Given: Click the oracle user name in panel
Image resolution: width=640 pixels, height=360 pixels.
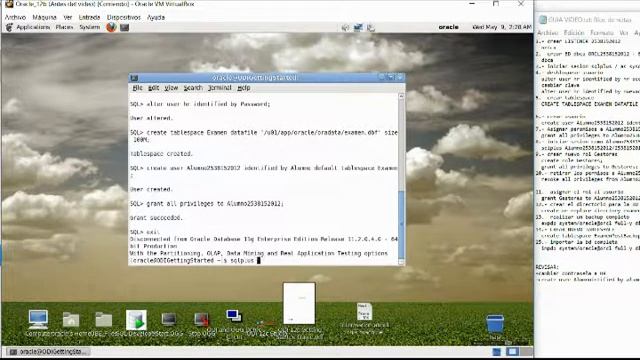Looking at the screenshot, I should tap(449, 27).
